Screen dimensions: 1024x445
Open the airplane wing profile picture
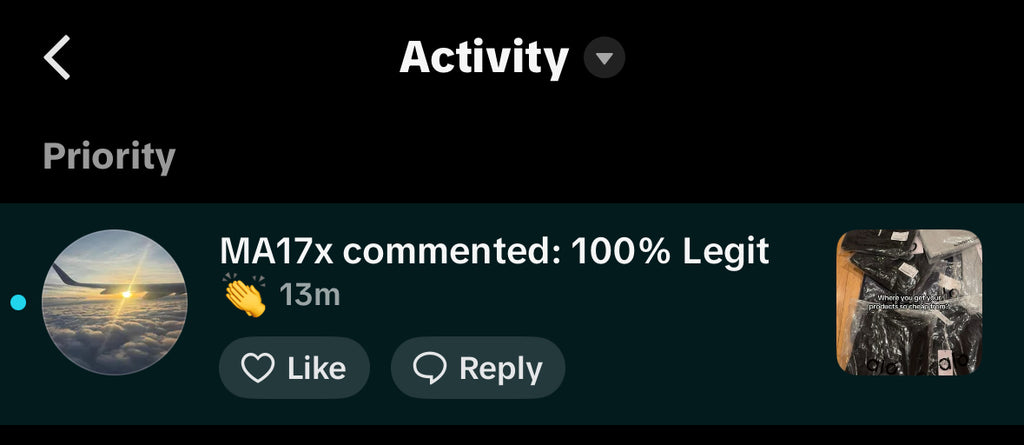(x=114, y=302)
